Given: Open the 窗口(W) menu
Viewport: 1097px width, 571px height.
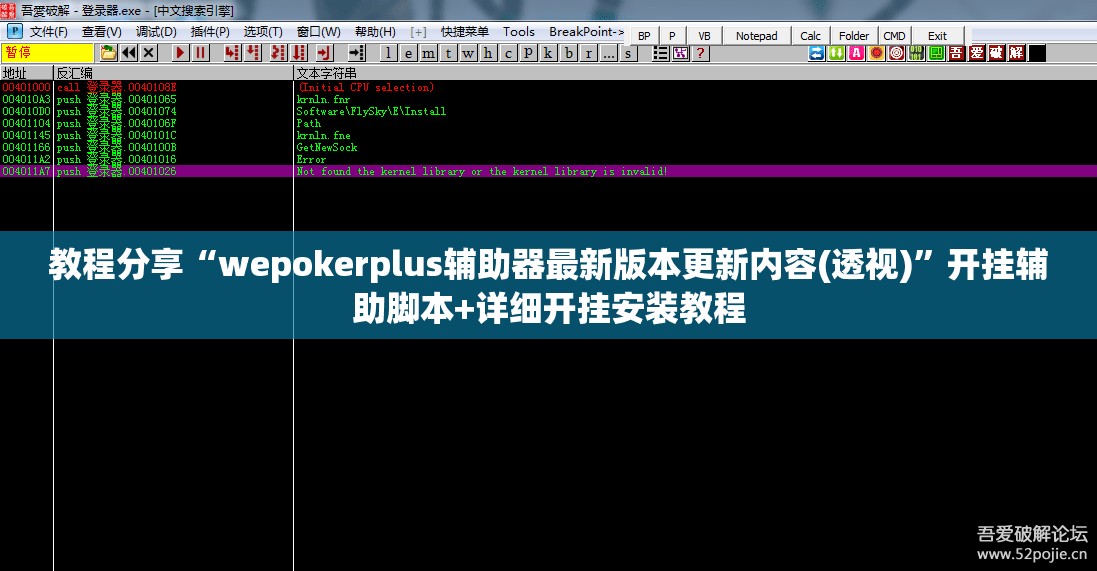Looking at the screenshot, I should [318, 31].
